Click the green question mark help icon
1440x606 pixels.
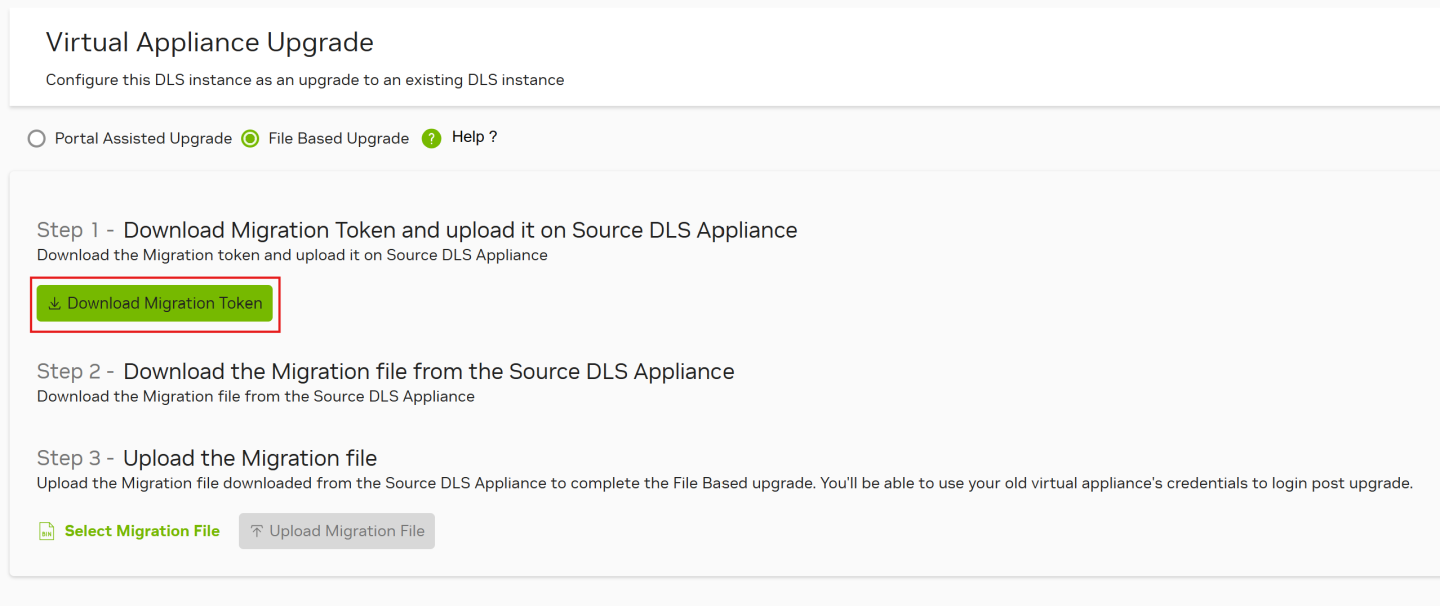coord(431,139)
